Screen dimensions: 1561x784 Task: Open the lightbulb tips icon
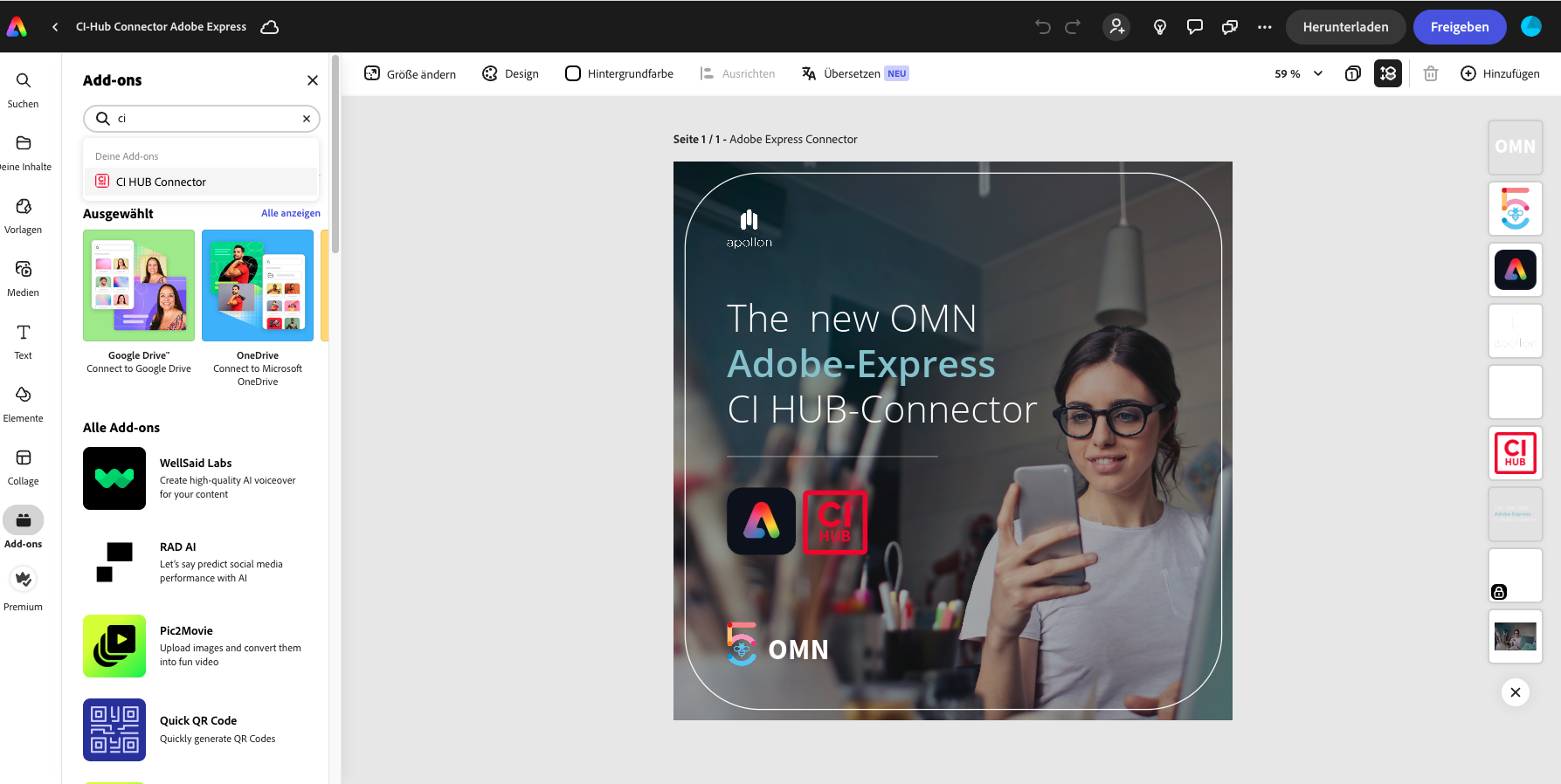coord(1160,27)
